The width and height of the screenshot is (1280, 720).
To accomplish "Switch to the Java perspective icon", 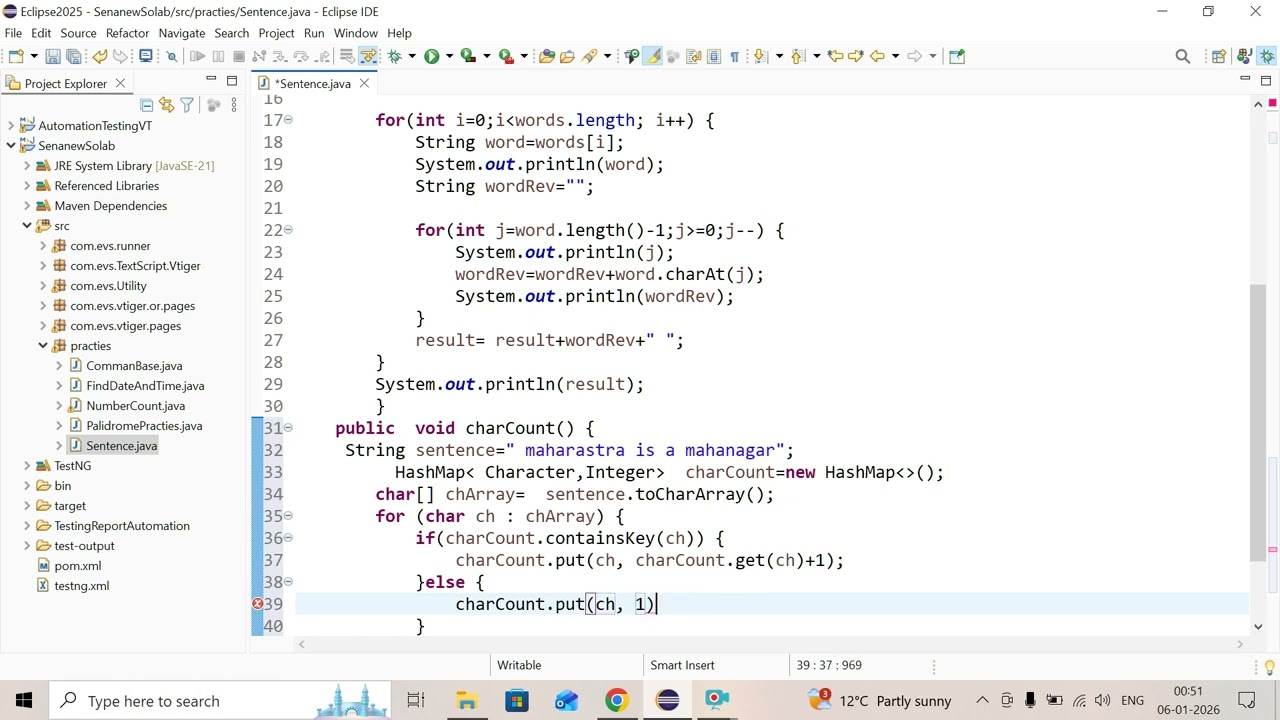I will pos(1244,56).
